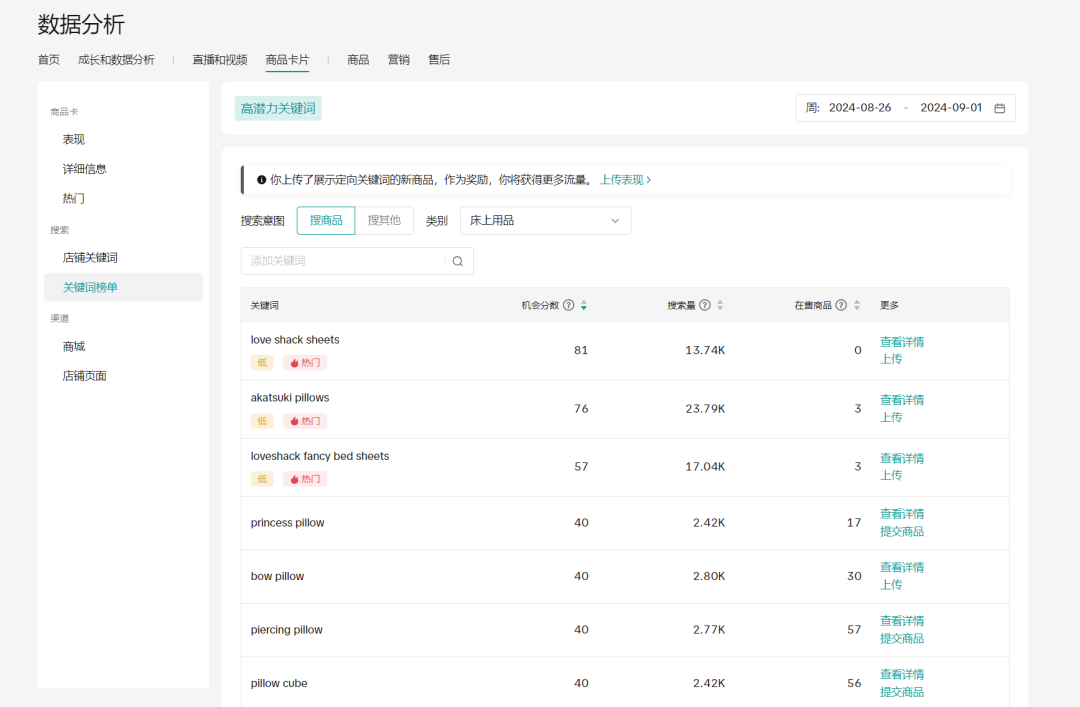Screen dimensions: 1080x707
Task: Click the 低 badge under akatsuki pillows
Action: 261,420
